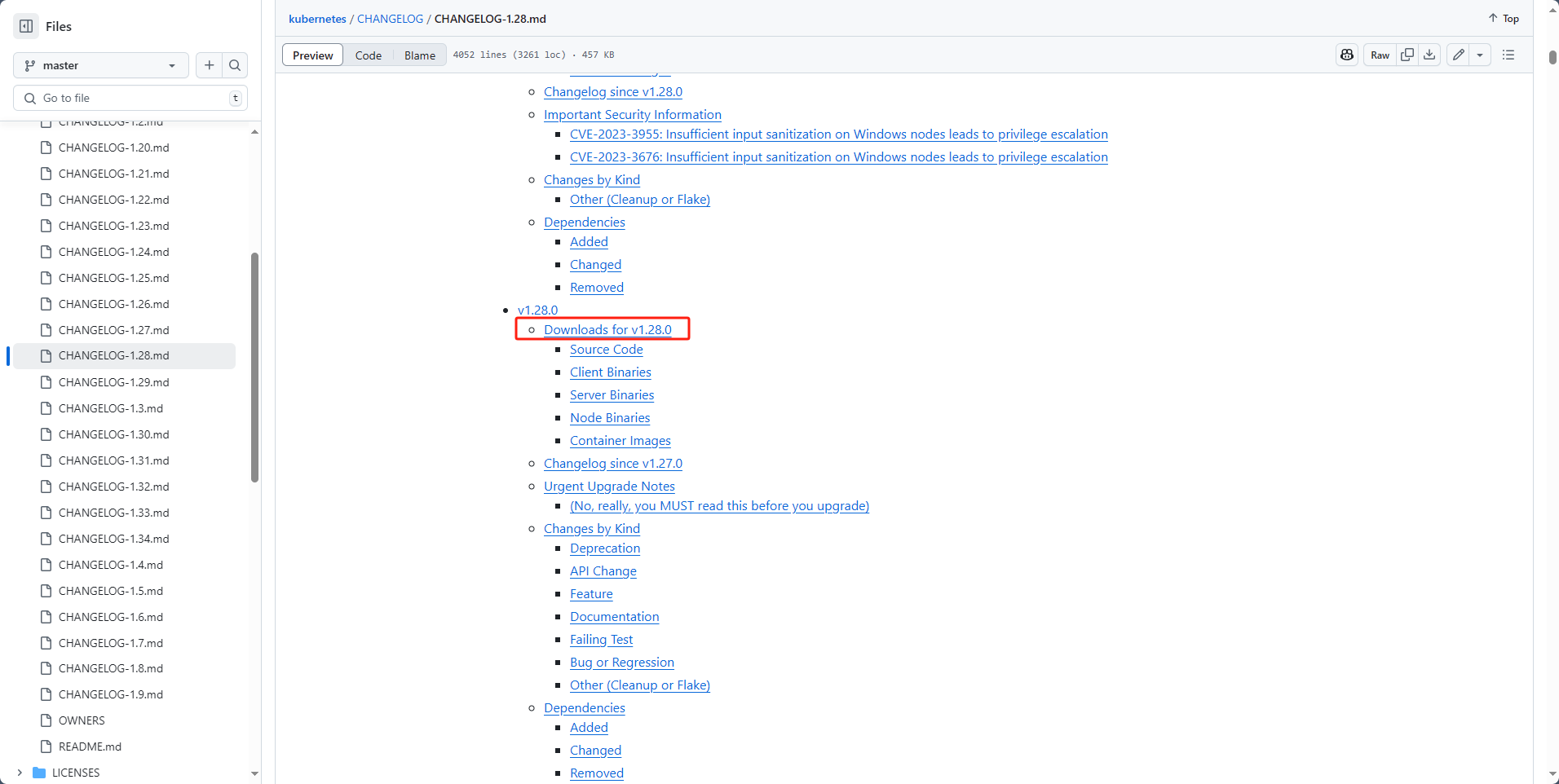Screen dimensions: 1559x784
Task: Open the OWNERS file
Action: tap(82, 720)
